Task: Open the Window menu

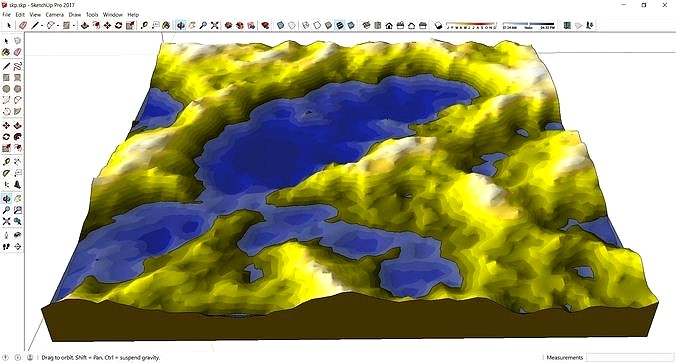Action: coord(113,15)
